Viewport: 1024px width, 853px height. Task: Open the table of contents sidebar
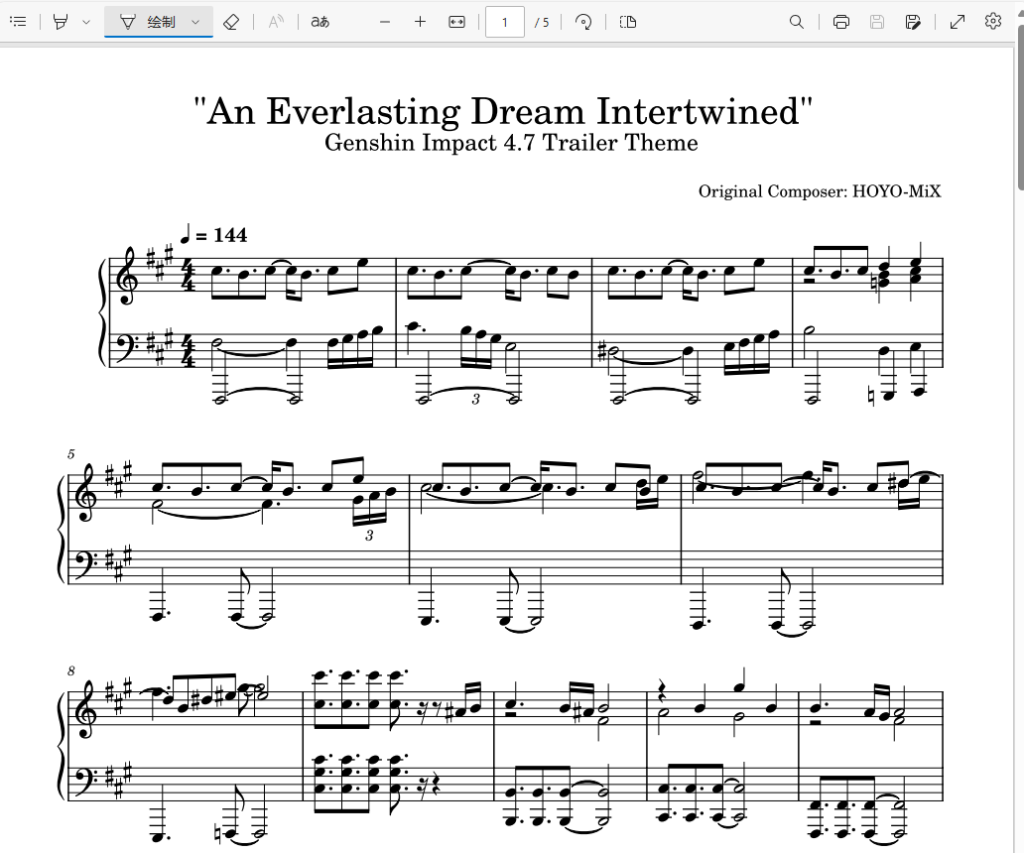coord(18,22)
